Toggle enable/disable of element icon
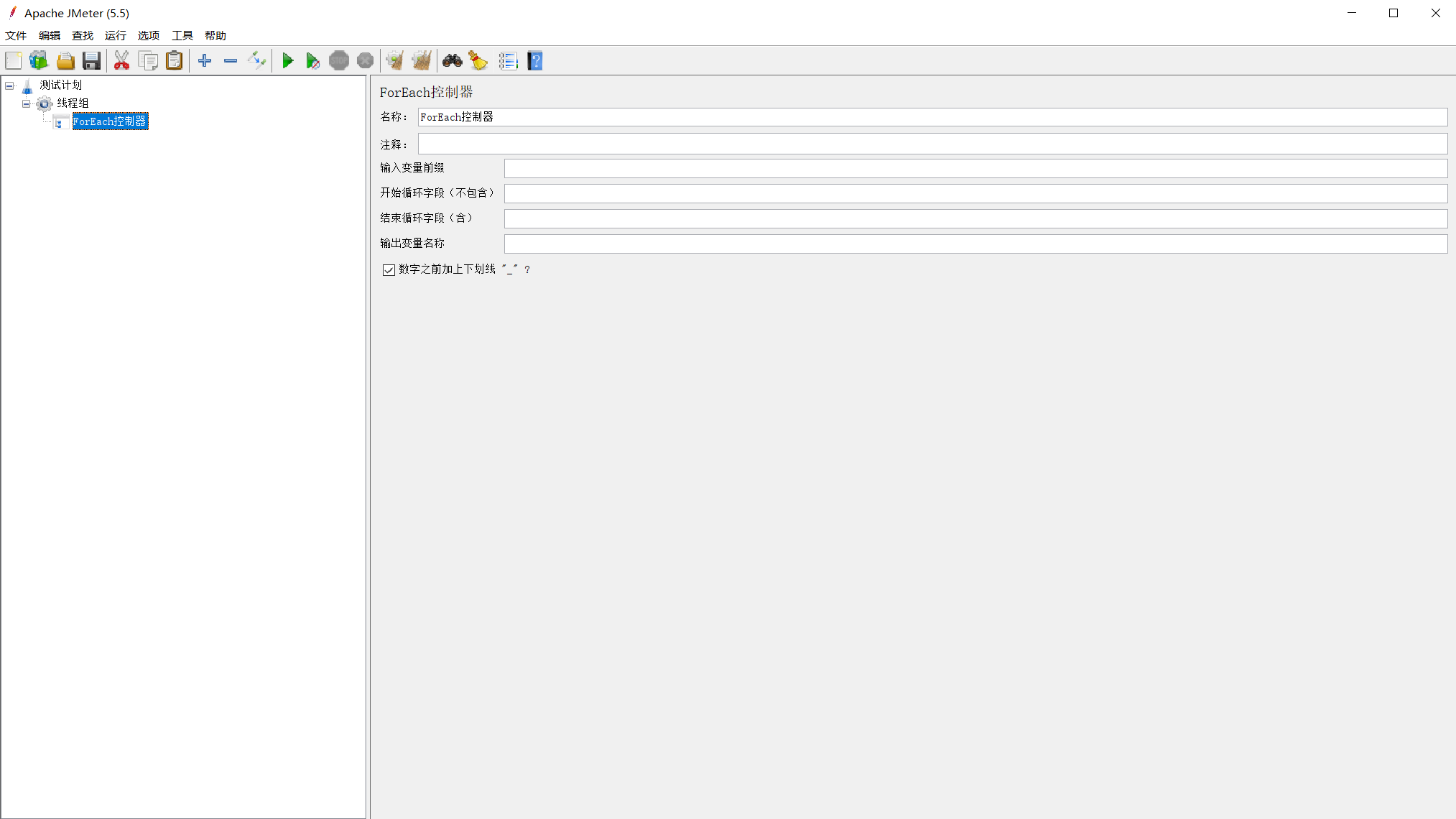Screen dimensions: 1456x819 coord(256,61)
